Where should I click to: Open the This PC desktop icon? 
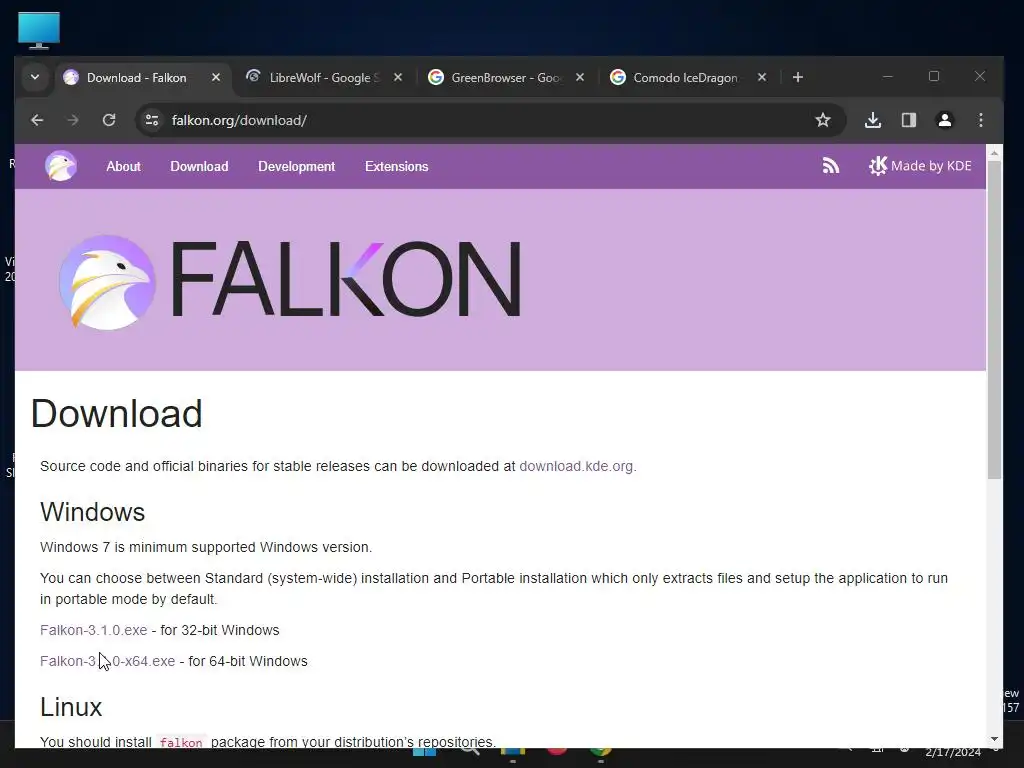pos(39,30)
